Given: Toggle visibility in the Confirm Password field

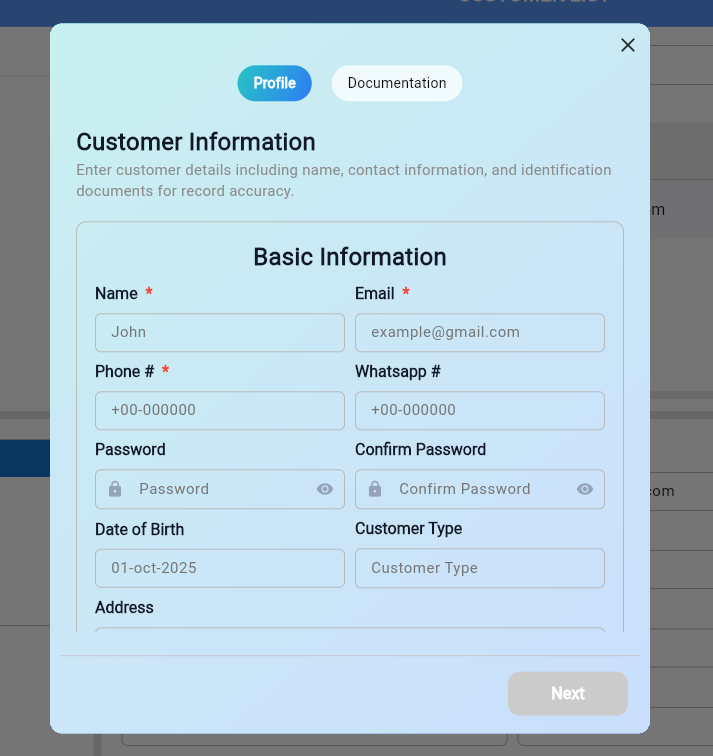Looking at the screenshot, I should pos(585,489).
